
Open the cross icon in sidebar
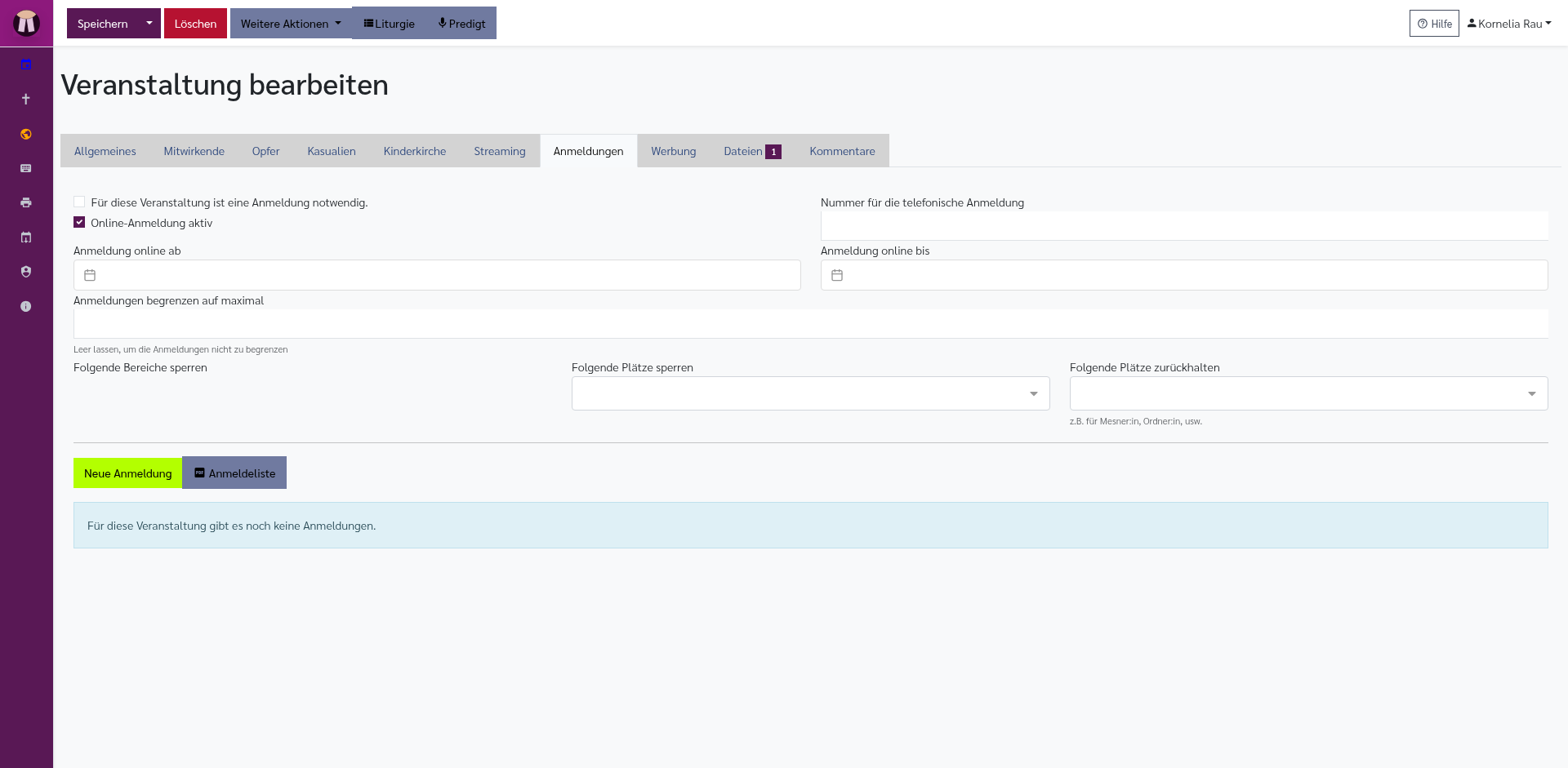coord(26,99)
